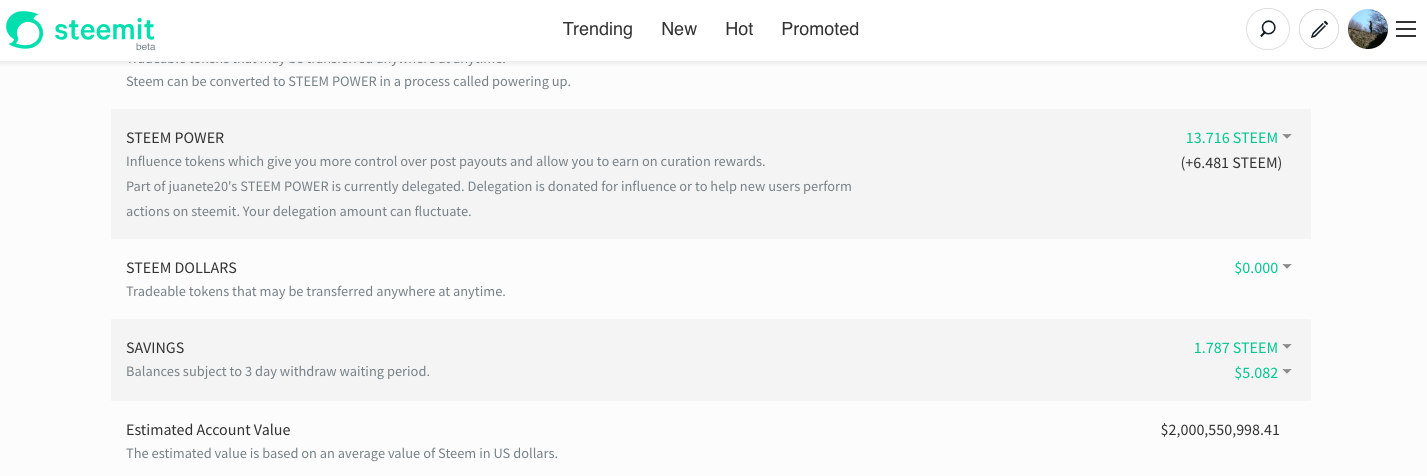Screen dimensions: 1427x476
Task: Click the pencil icon to write post
Action: pyautogui.click(x=1319, y=29)
